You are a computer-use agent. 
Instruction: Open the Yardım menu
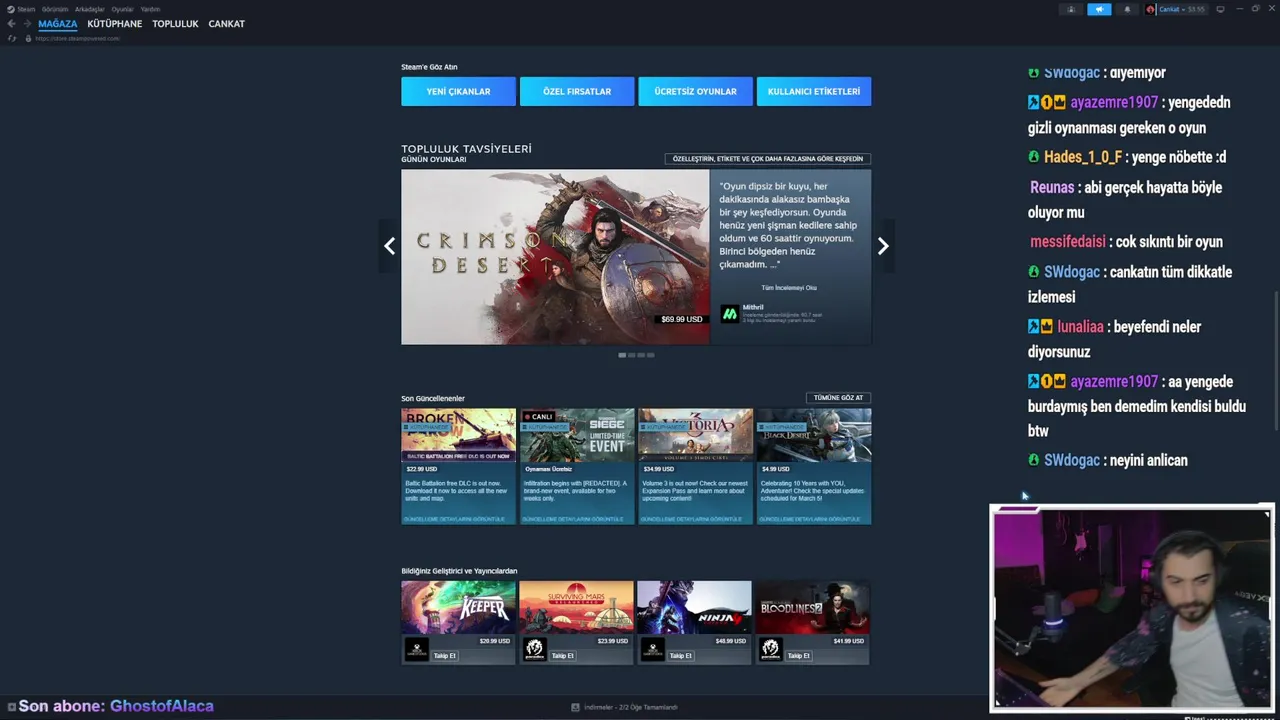[x=150, y=9]
